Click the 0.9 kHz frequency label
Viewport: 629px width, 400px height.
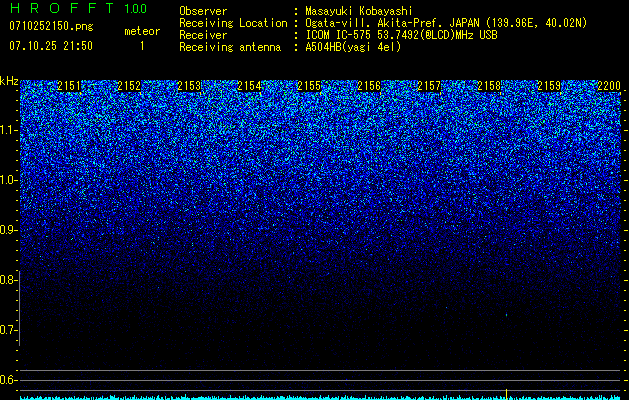(x=9, y=230)
